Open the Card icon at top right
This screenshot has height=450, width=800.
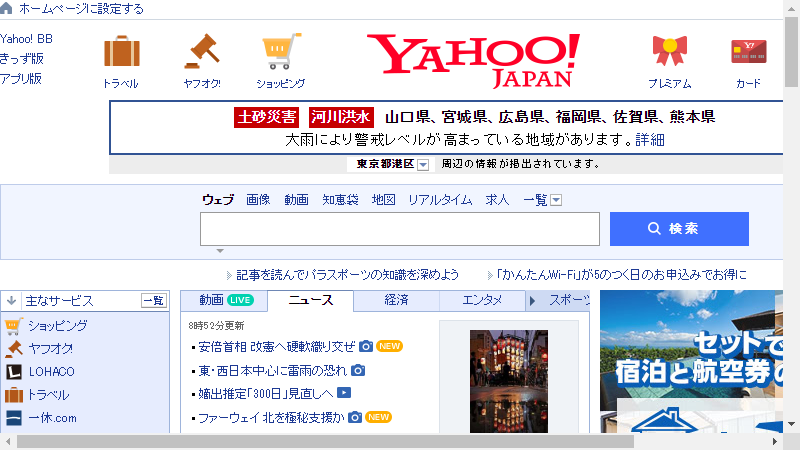[748, 51]
